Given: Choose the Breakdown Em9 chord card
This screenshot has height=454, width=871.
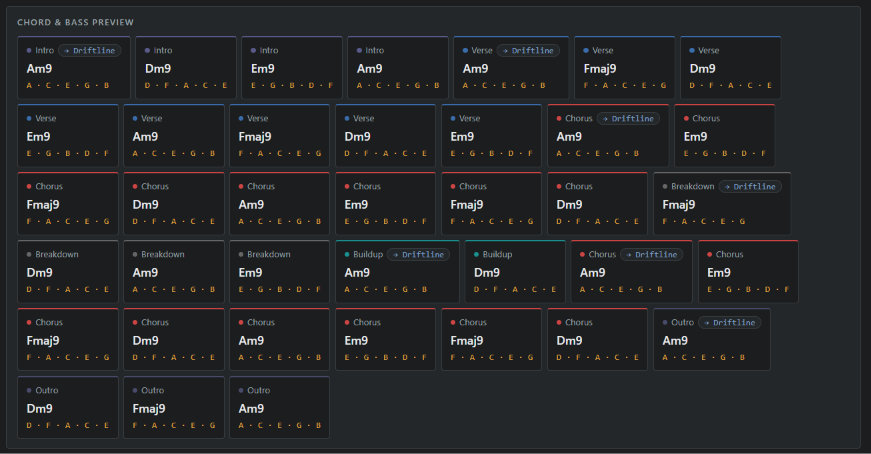Looking at the screenshot, I should pos(279,272).
